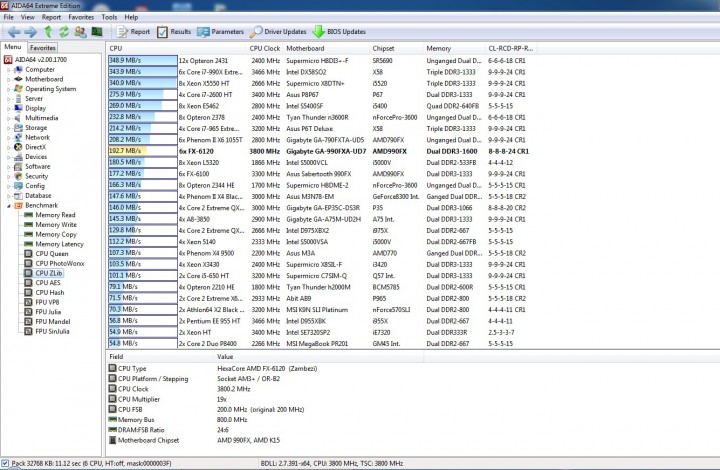Select the FPU Mandel benchmark
This screenshot has width=720, height=470.
coord(53,321)
